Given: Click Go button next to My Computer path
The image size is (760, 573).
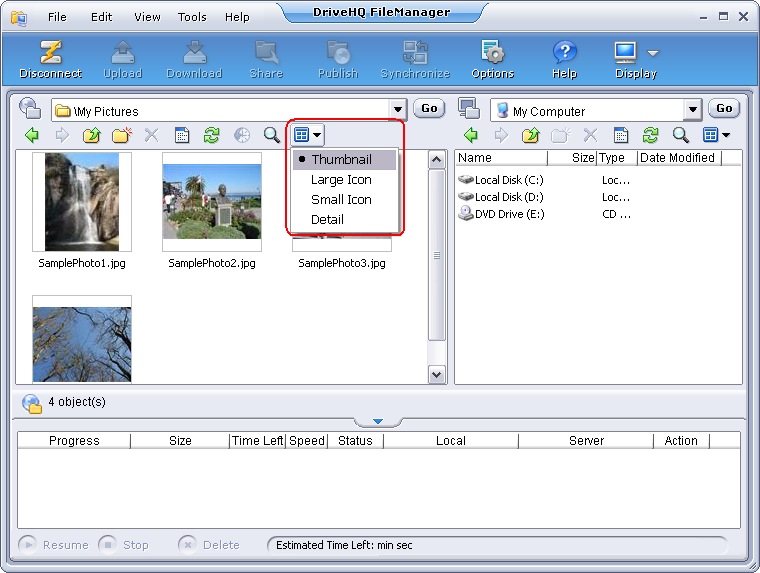Looking at the screenshot, I should [x=724, y=109].
